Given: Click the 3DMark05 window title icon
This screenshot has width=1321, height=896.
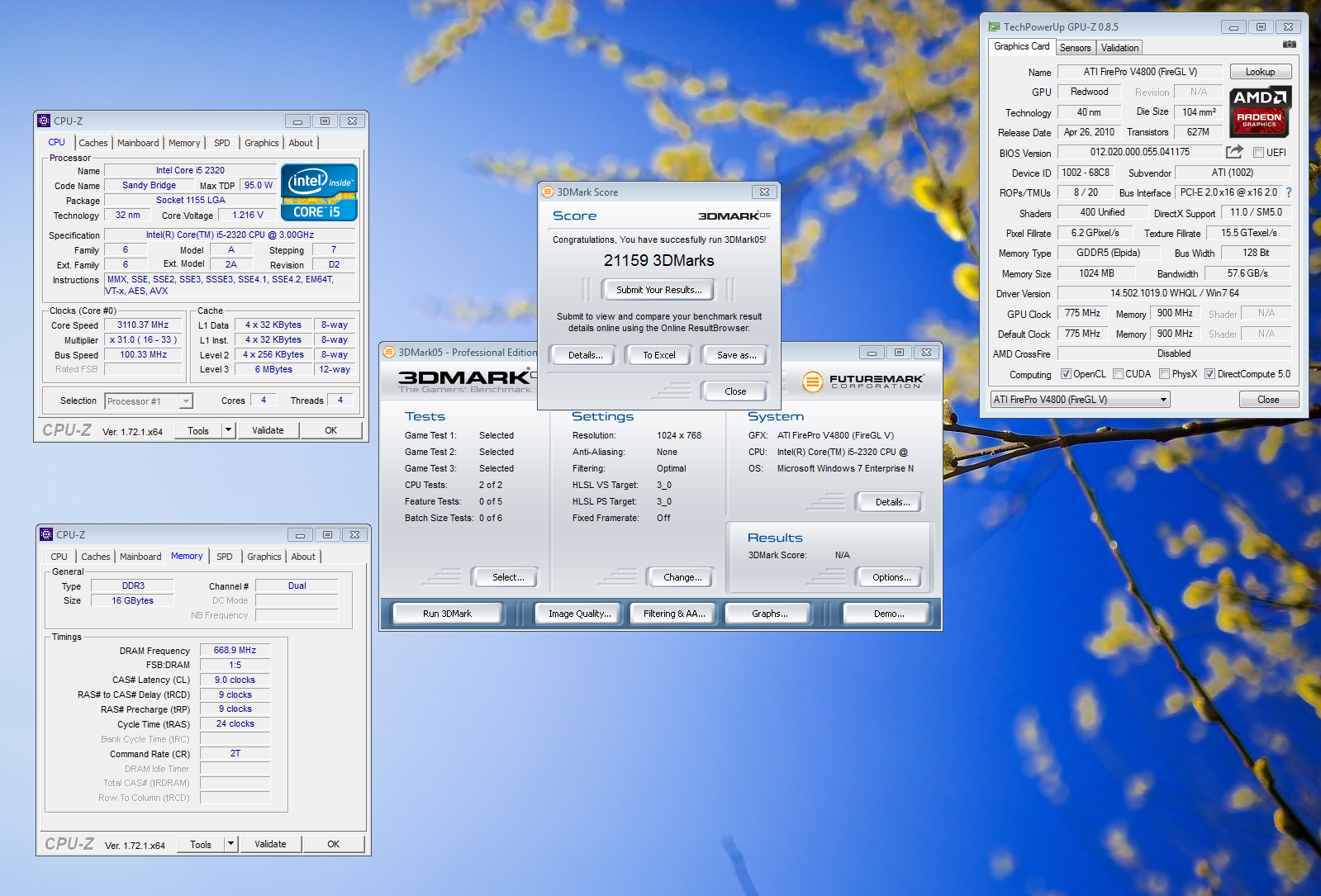Looking at the screenshot, I should 389,352.
